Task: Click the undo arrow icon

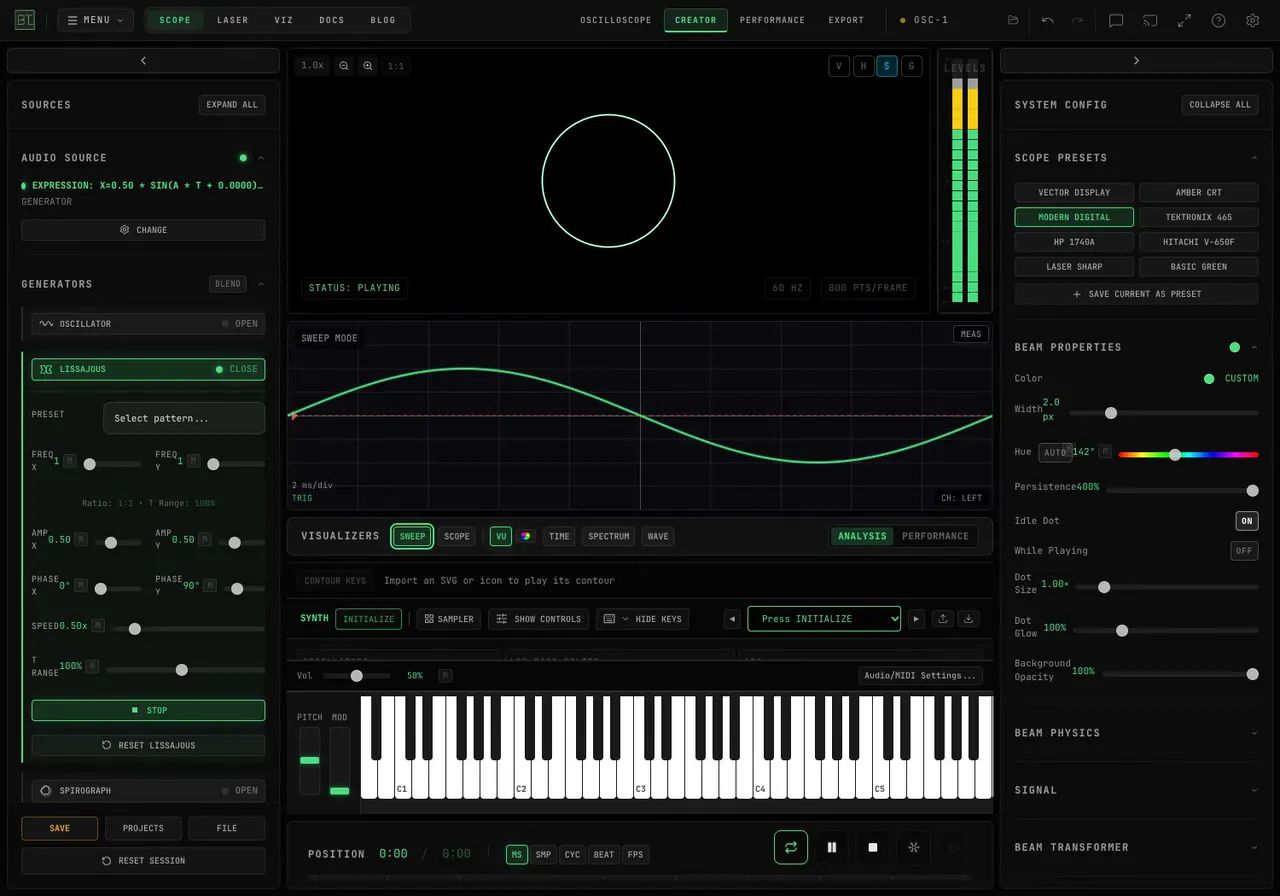Action: coord(1048,20)
